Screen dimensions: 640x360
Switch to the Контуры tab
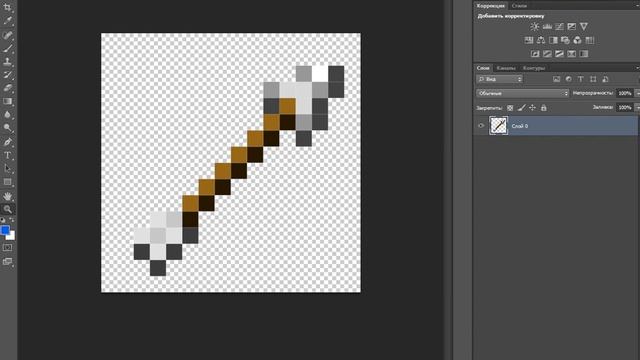click(x=534, y=68)
